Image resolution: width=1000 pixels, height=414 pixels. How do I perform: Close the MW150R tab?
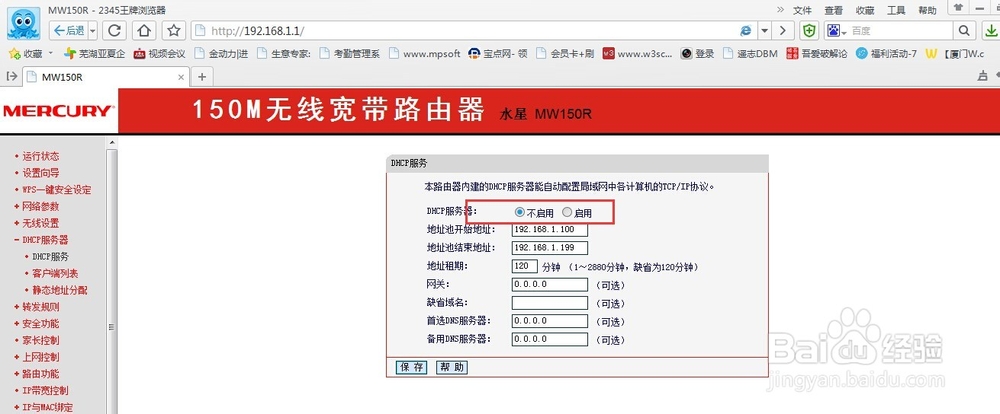[180, 77]
